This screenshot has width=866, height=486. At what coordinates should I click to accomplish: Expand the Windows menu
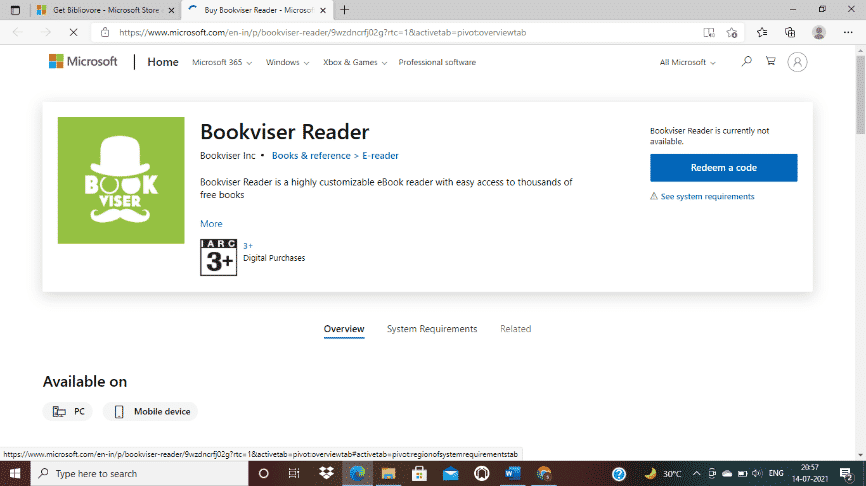click(288, 62)
